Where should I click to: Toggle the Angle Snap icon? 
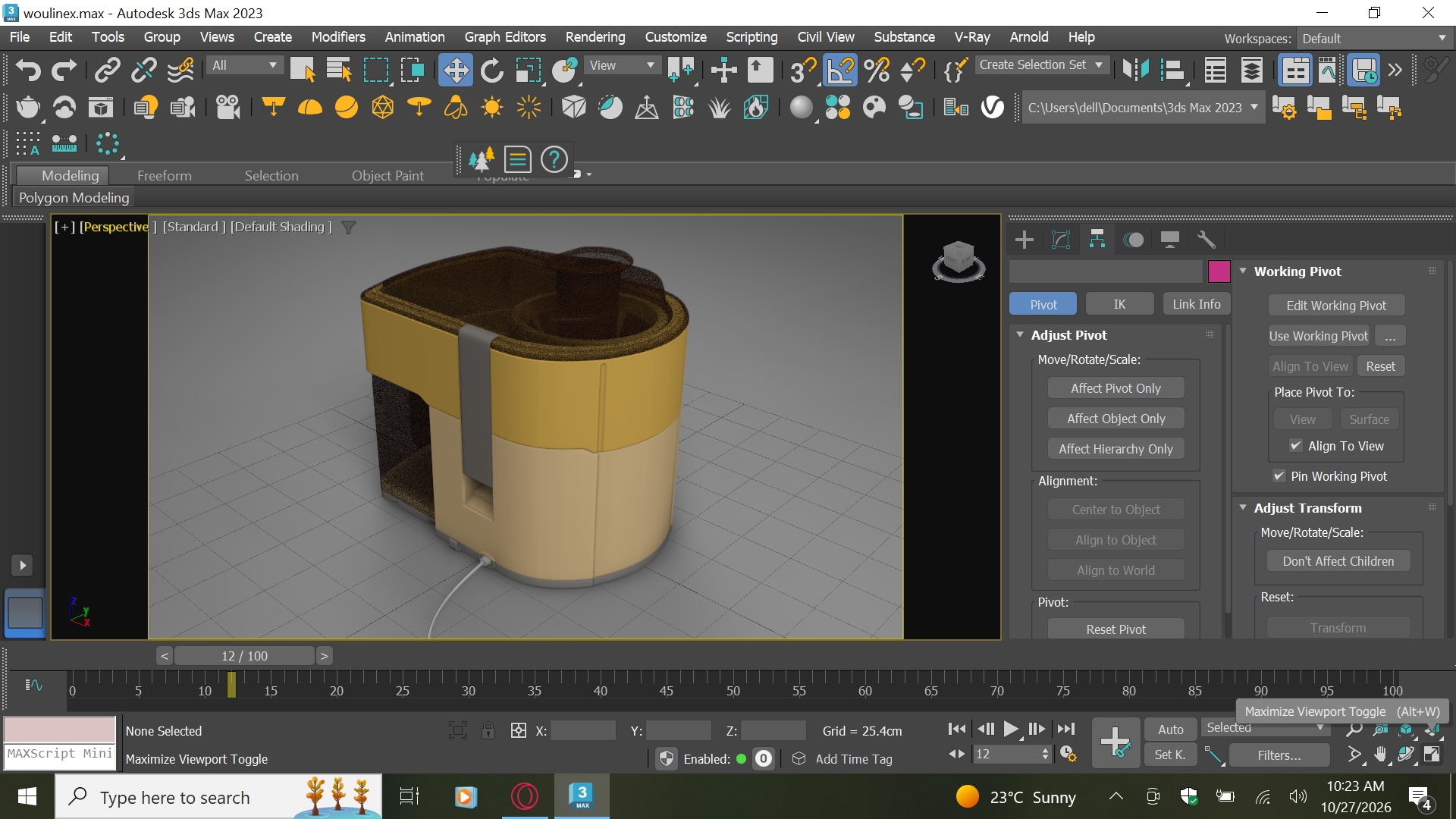pos(841,70)
